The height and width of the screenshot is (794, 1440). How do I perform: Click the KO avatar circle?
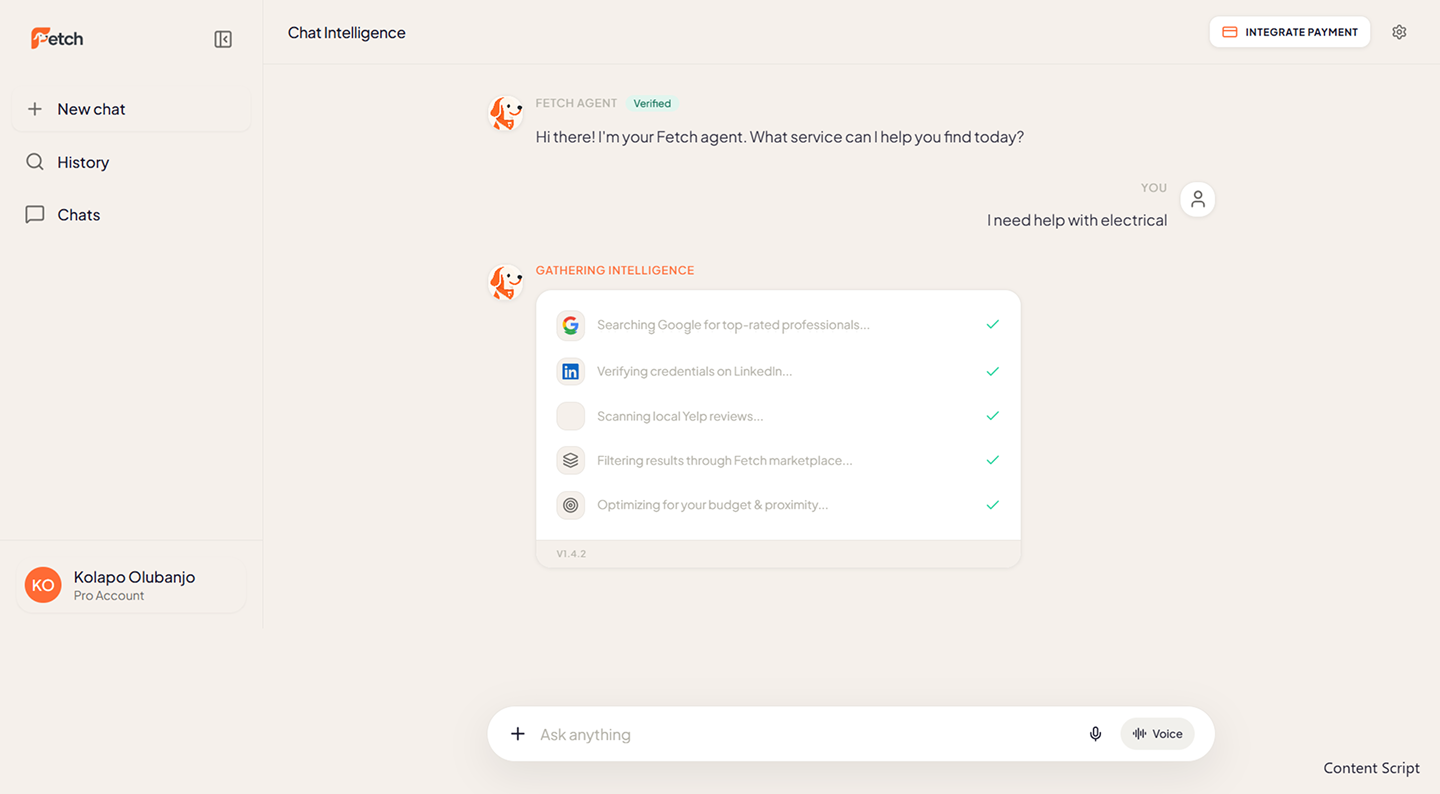(43, 586)
